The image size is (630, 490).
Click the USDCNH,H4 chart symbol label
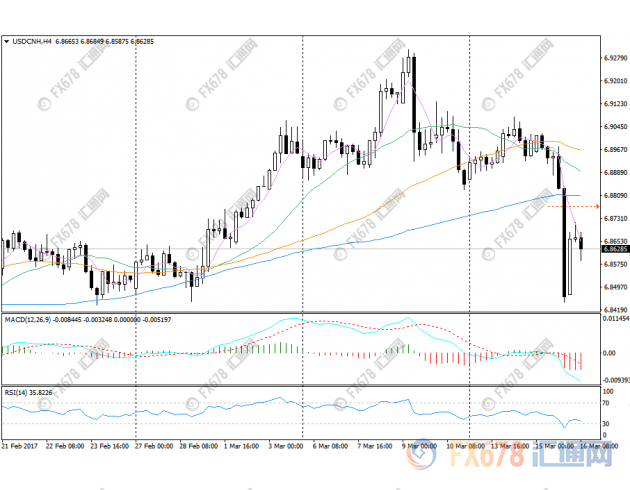point(33,41)
